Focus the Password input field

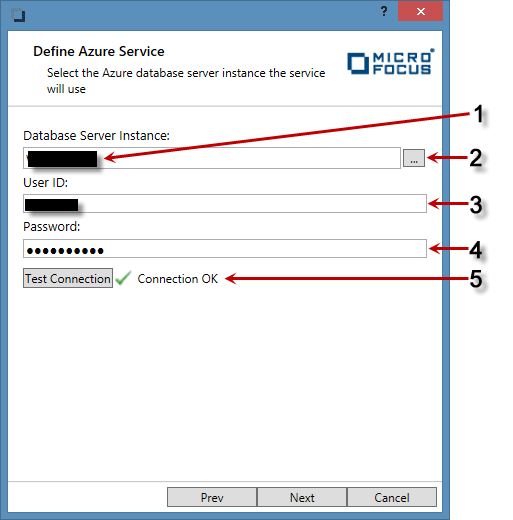coord(225,249)
